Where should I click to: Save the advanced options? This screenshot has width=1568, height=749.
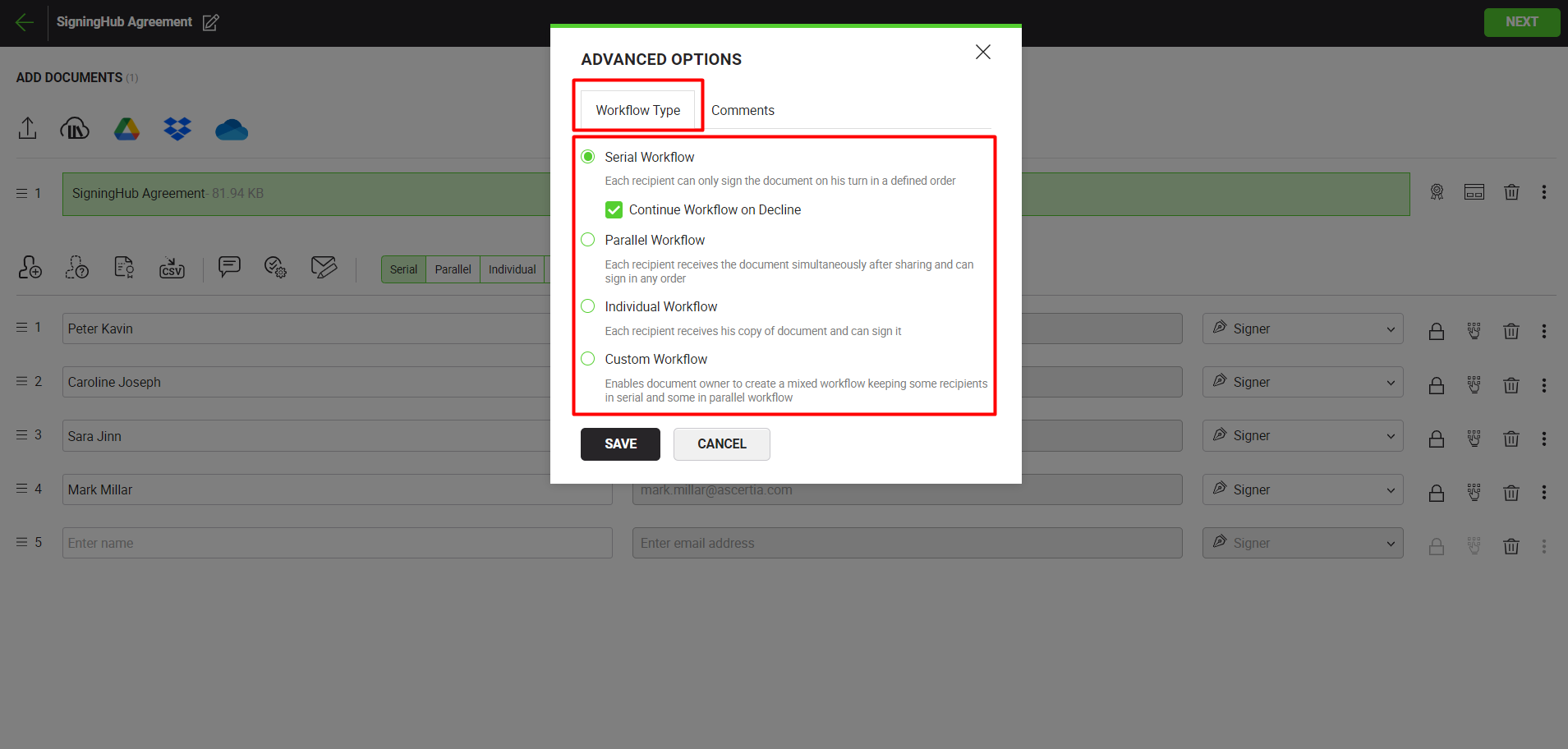(620, 443)
